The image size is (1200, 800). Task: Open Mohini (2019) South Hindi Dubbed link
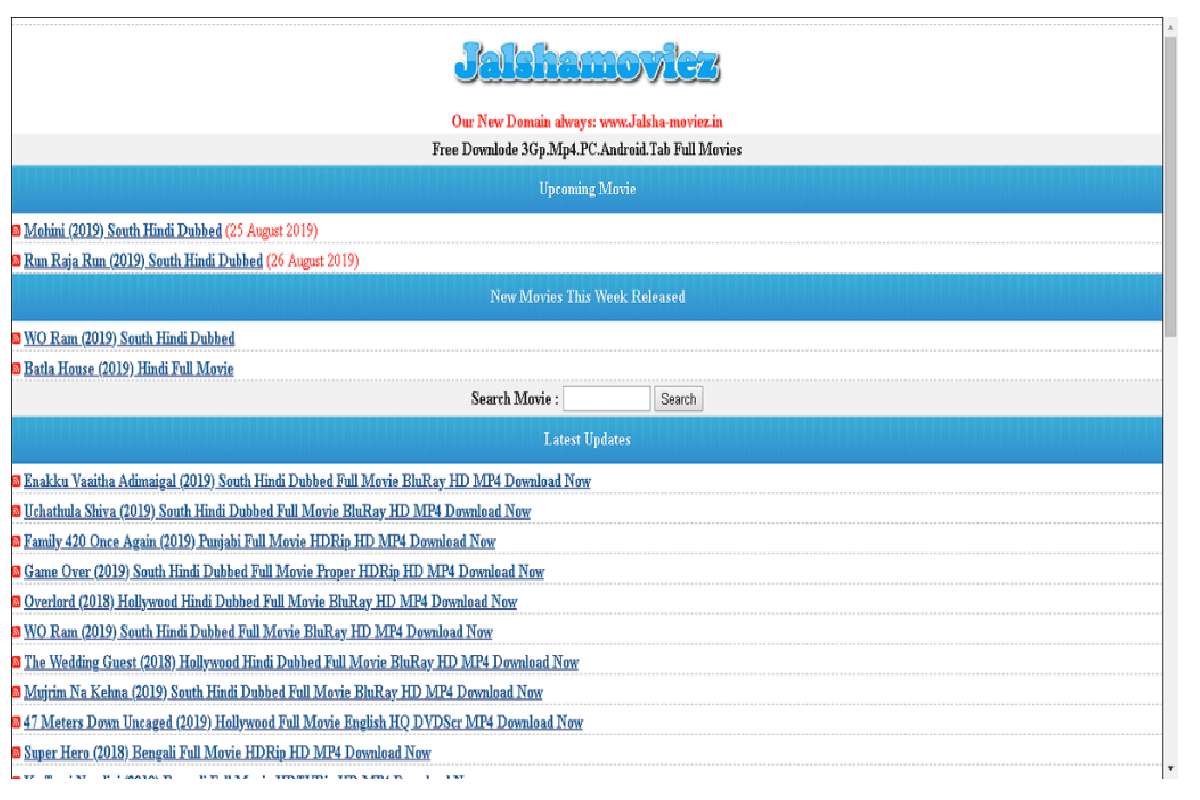(123, 231)
